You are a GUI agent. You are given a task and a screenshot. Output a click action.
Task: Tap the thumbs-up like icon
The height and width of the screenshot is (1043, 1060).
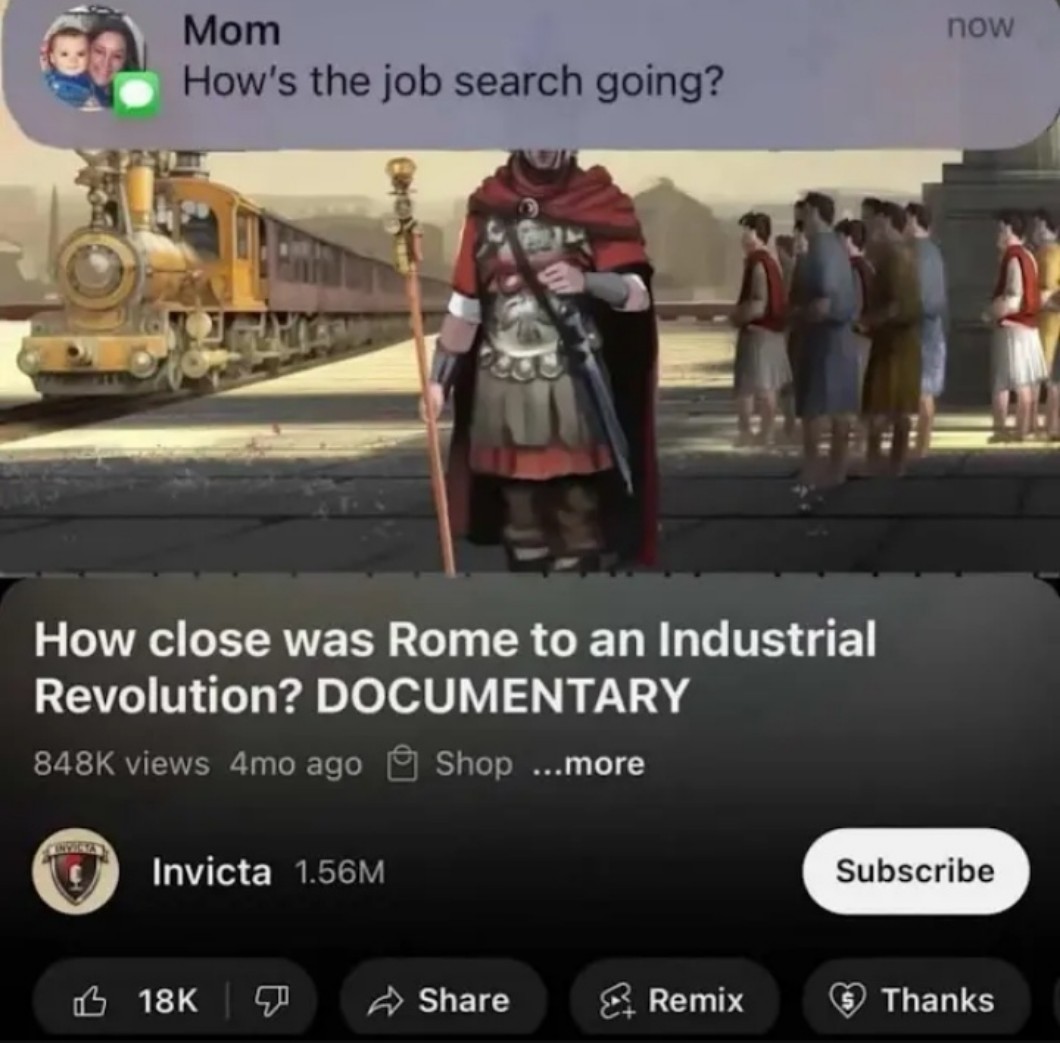(x=89, y=1000)
